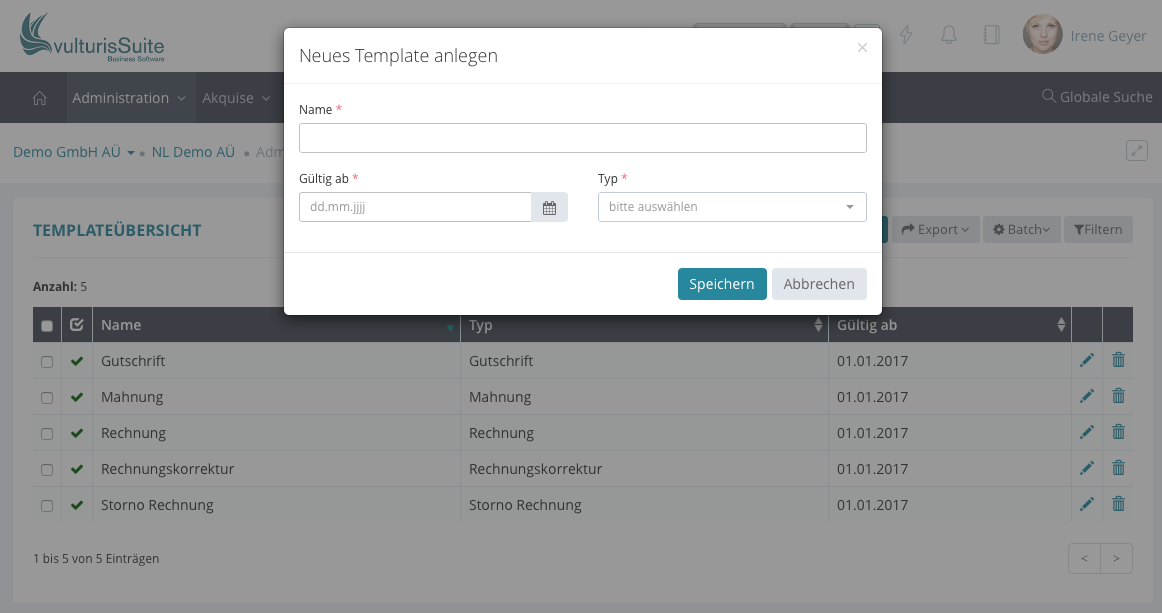
Task: Open notifications bell icon
Action: (x=949, y=35)
